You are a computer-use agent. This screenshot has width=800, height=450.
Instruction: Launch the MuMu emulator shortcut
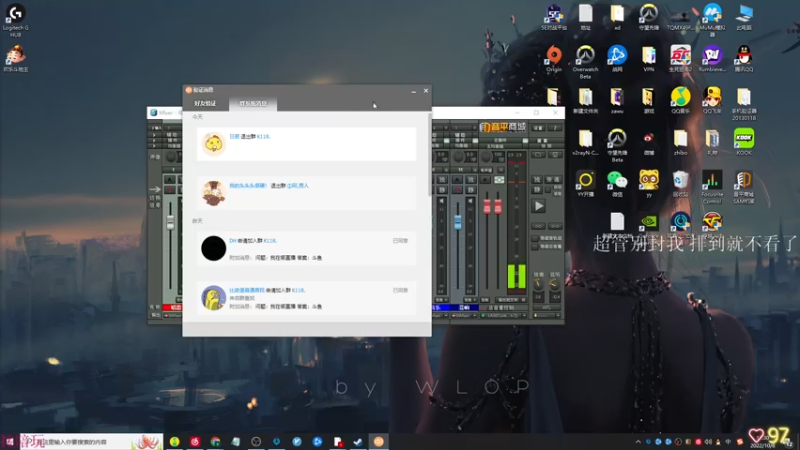tap(712, 19)
